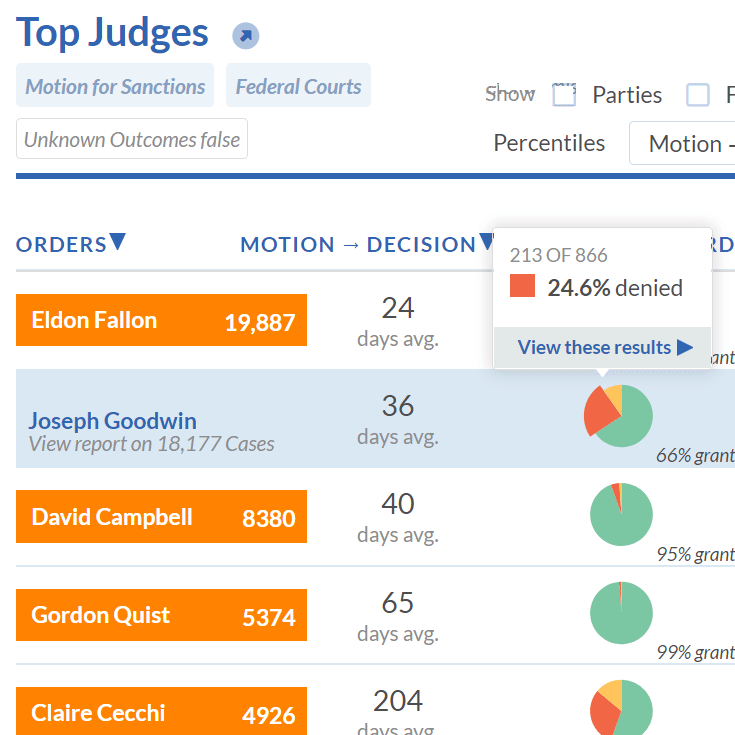This screenshot has width=735, height=735.
Task: Select the Motion for Sanctions filter tag
Action: [x=116, y=86]
